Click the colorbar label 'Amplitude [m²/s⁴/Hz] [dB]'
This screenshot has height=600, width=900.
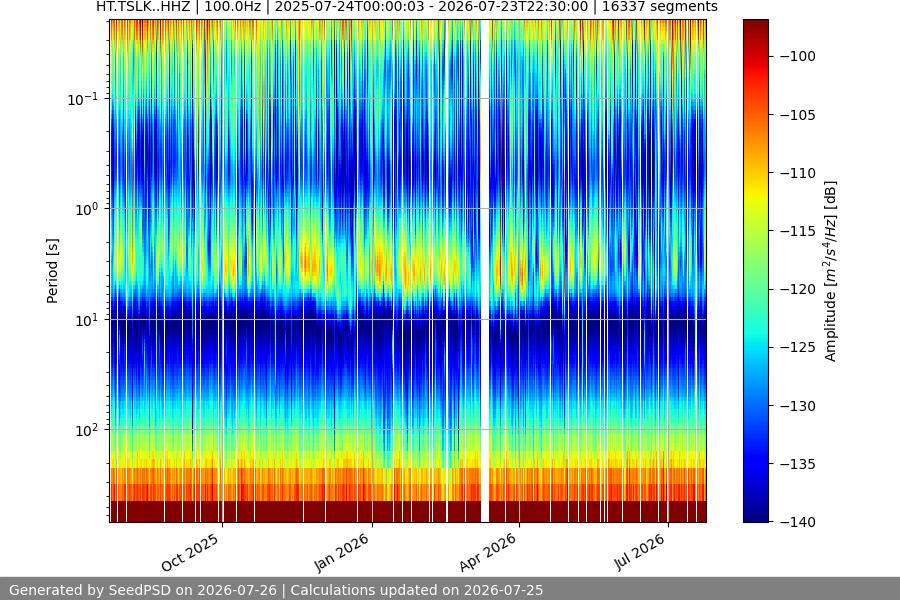(x=830, y=271)
